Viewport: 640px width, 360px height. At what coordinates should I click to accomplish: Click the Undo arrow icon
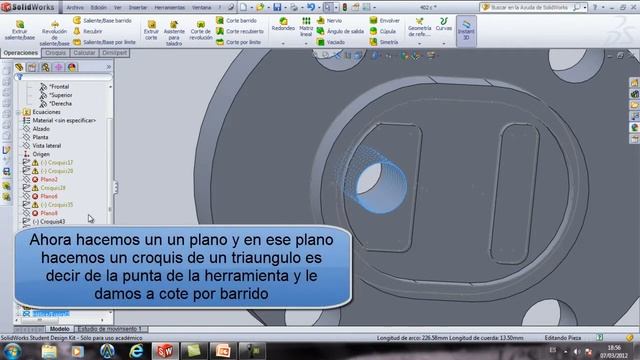[x=311, y=7]
